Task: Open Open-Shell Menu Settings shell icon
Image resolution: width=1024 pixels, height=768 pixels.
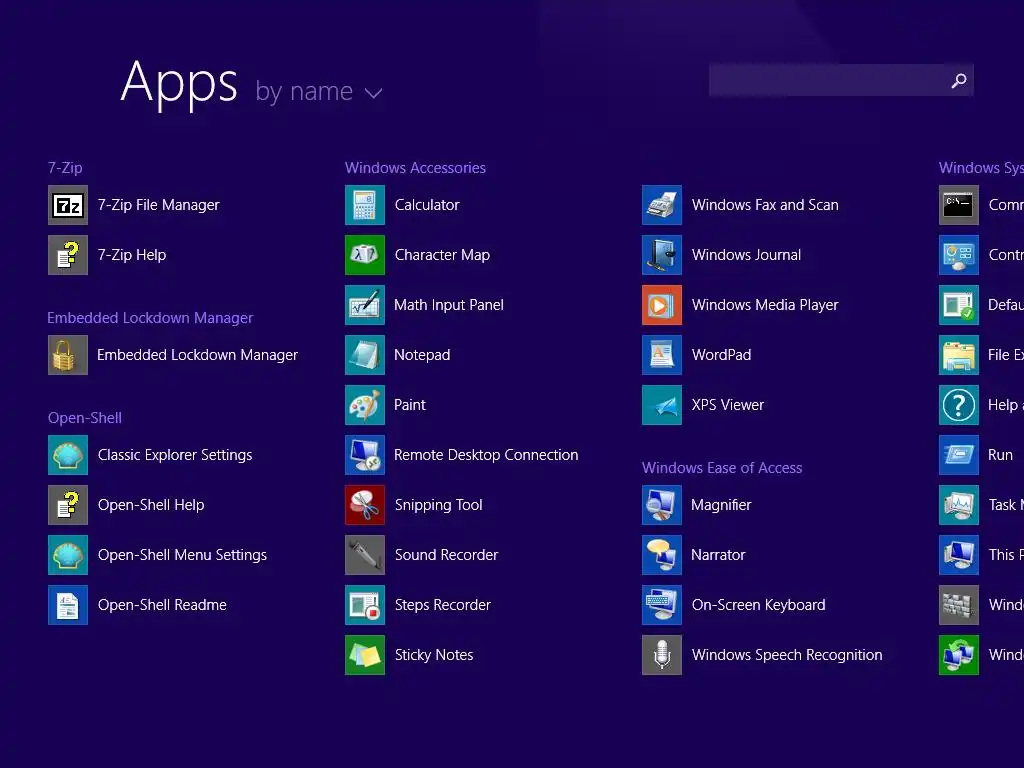Action: [68, 555]
